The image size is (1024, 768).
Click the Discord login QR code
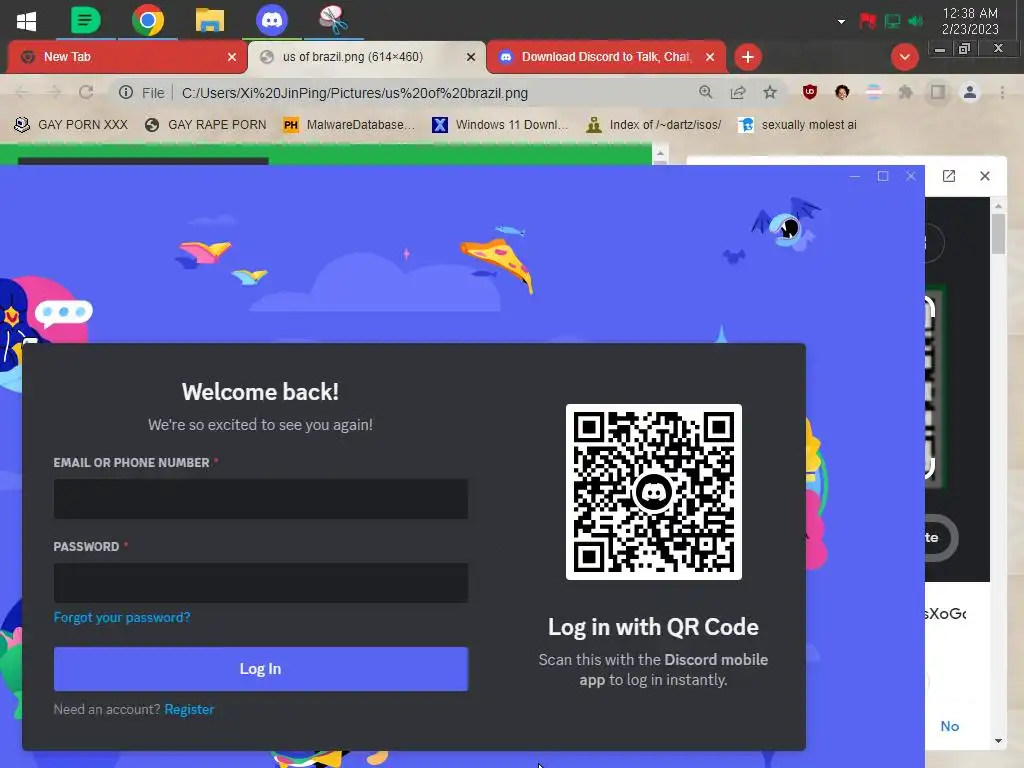pyautogui.click(x=654, y=492)
